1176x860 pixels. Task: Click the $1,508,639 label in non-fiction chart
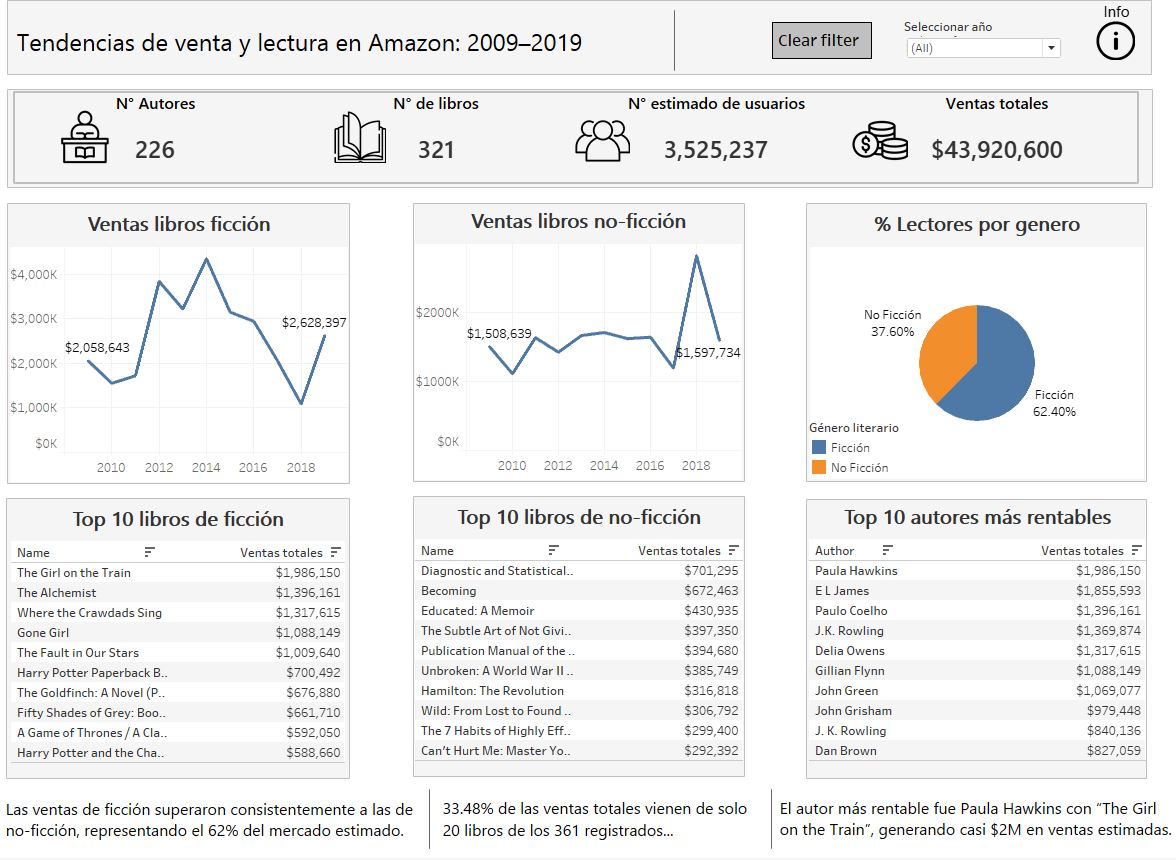pos(499,333)
